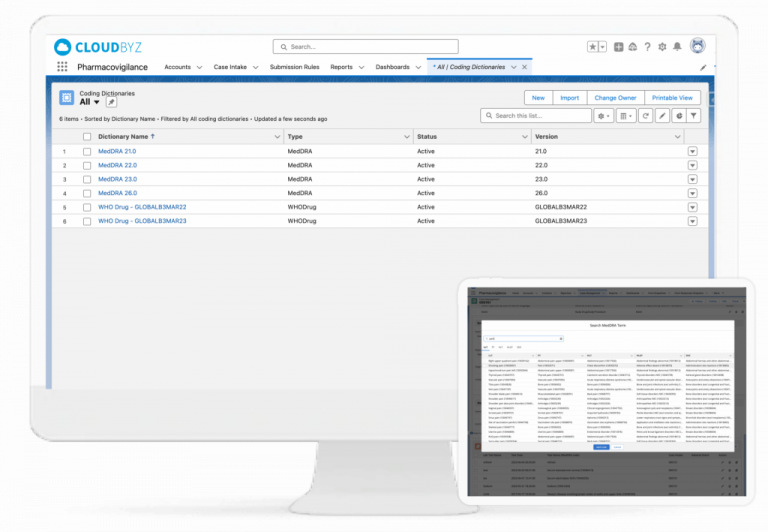Screen dimensions: 768x532
Task: Check the MedDRA 21.0 row checkbox
Action: coord(87,152)
